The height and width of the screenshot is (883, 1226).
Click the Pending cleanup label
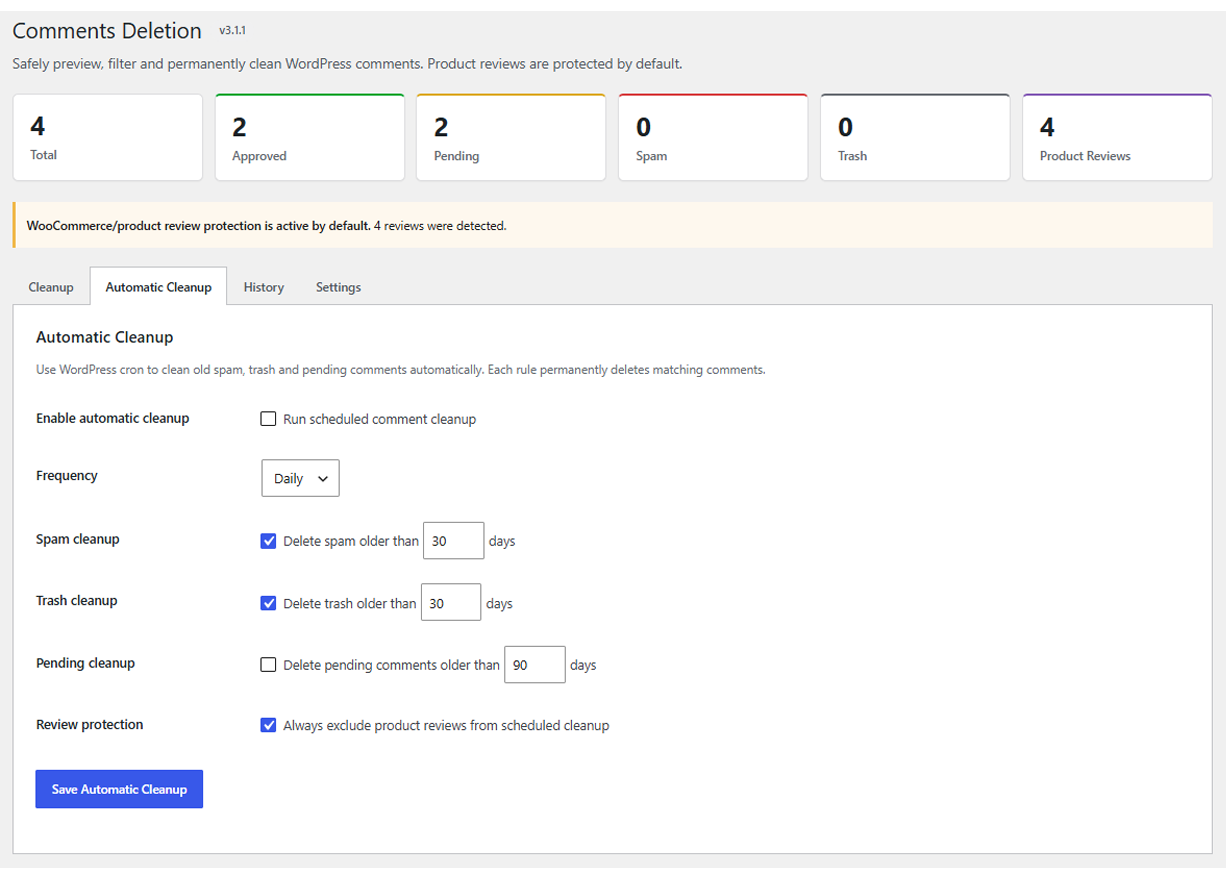click(x=85, y=663)
